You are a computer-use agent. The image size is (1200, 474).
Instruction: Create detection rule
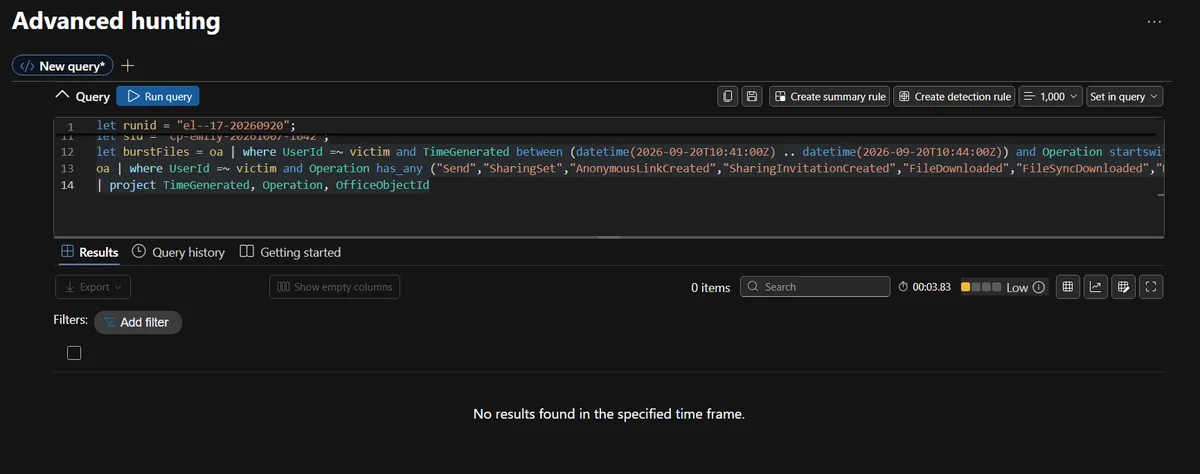click(x=954, y=96)
